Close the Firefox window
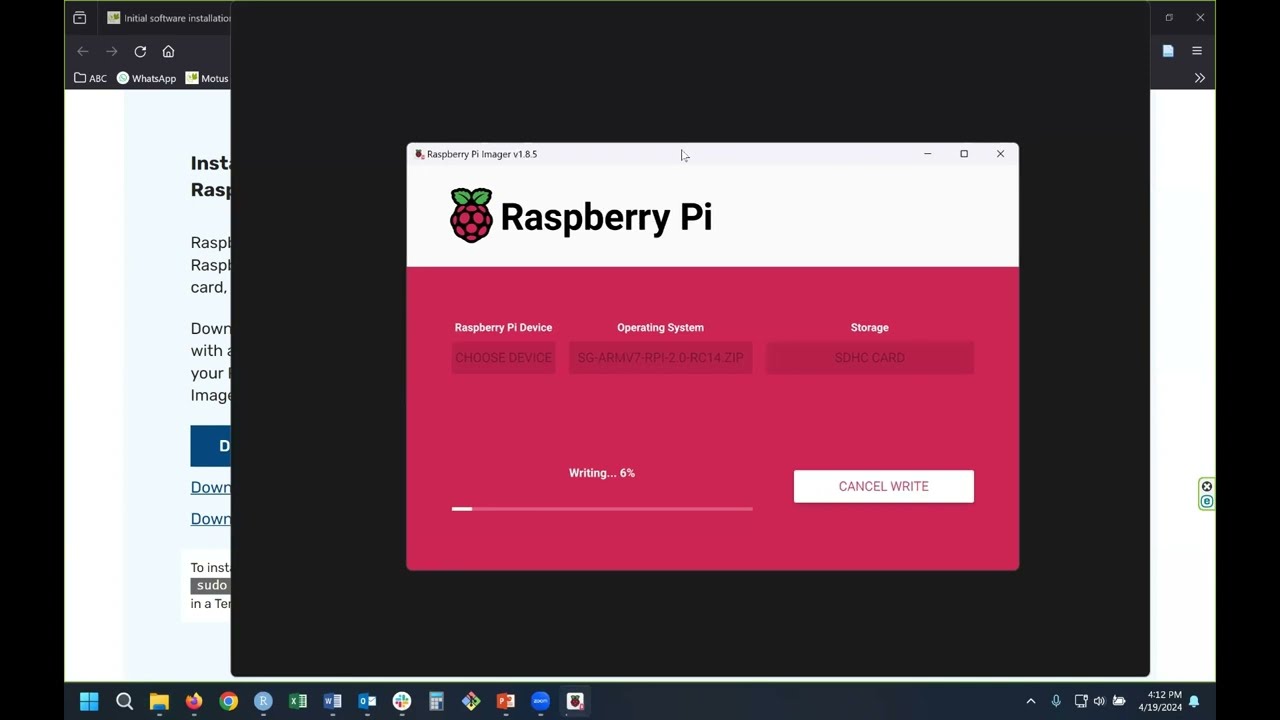The width and height of the screenshot is (1280, 720). 1200,17
